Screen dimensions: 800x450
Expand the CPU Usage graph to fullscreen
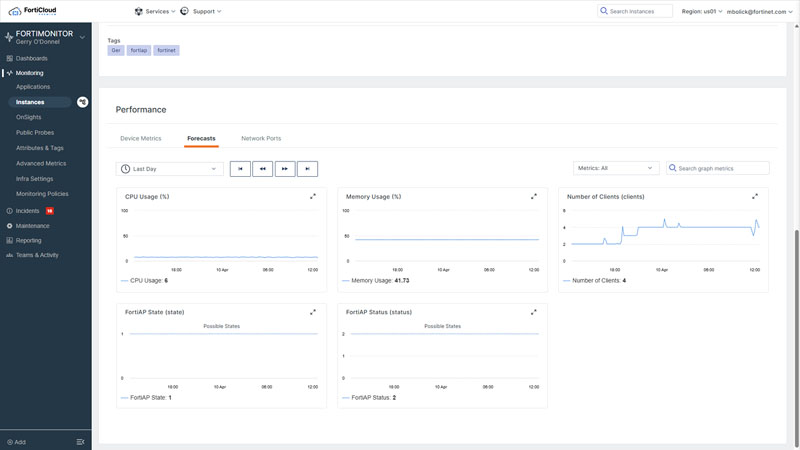click(x=313, y=197)
